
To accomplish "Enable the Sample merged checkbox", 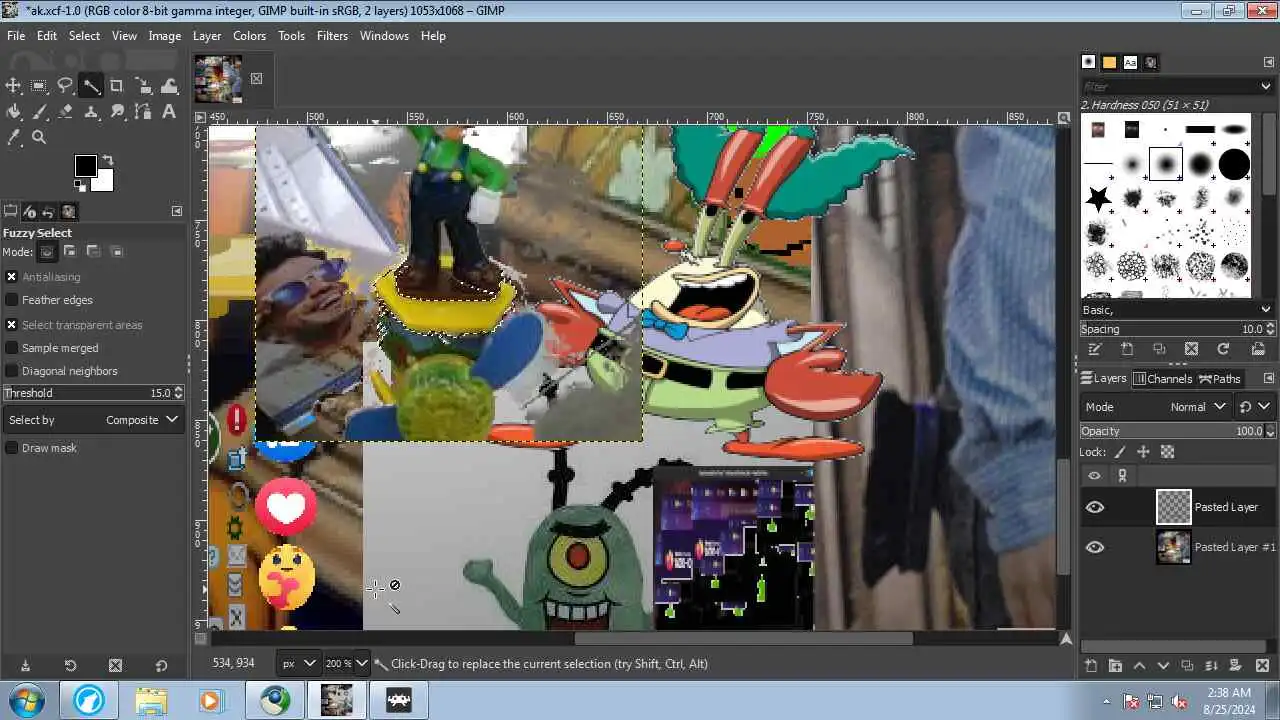I will [x=12, y=348].
